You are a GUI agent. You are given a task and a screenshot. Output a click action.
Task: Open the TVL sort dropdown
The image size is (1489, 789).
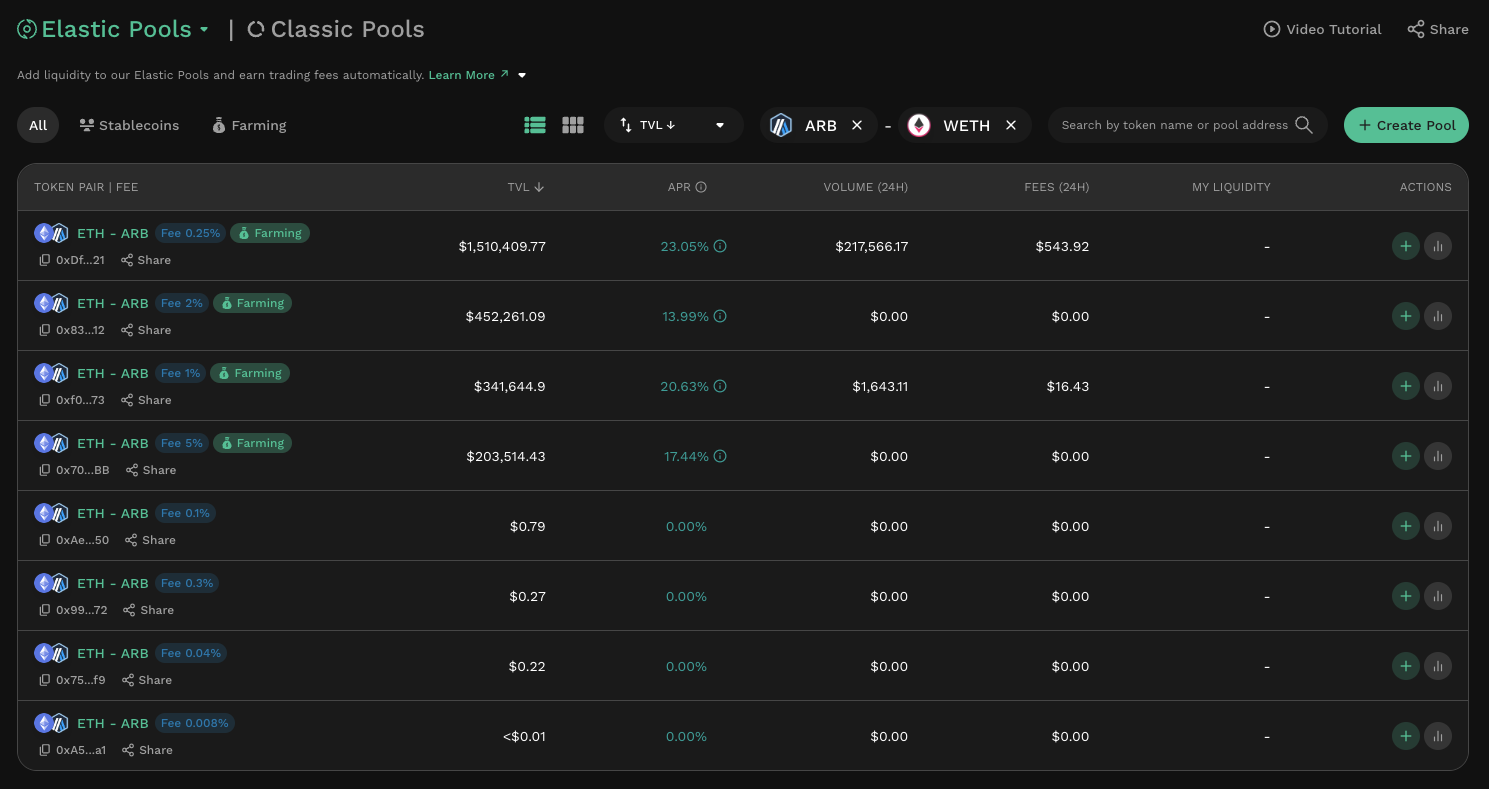pos(674,125)
